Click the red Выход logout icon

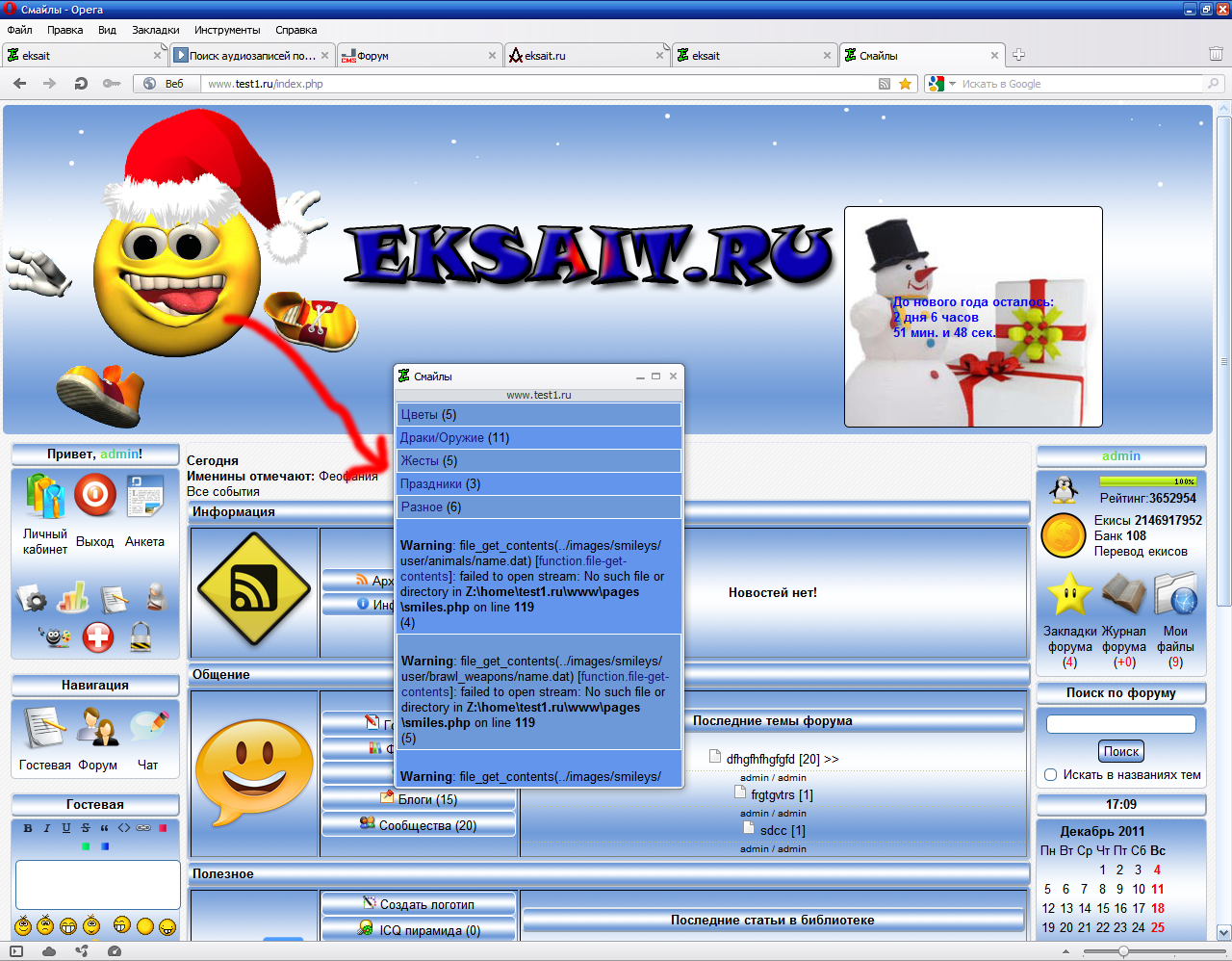pyautogui.click(x=94, y=497)
